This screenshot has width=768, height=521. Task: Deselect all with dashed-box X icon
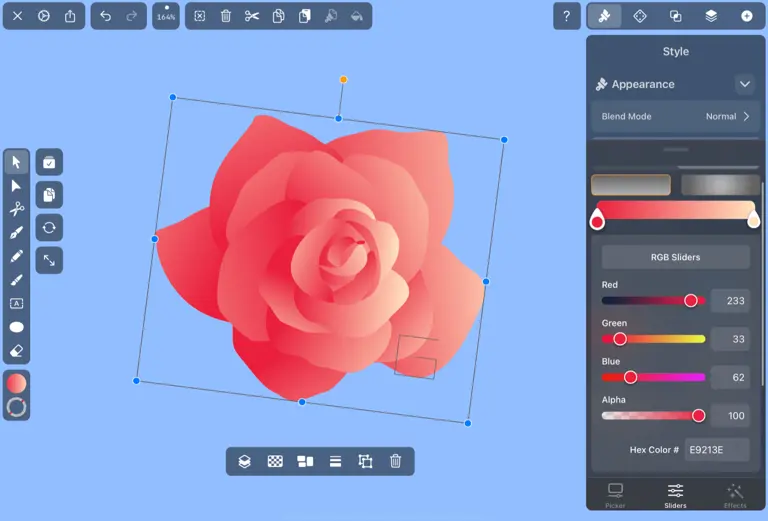(x=200, y=16)
